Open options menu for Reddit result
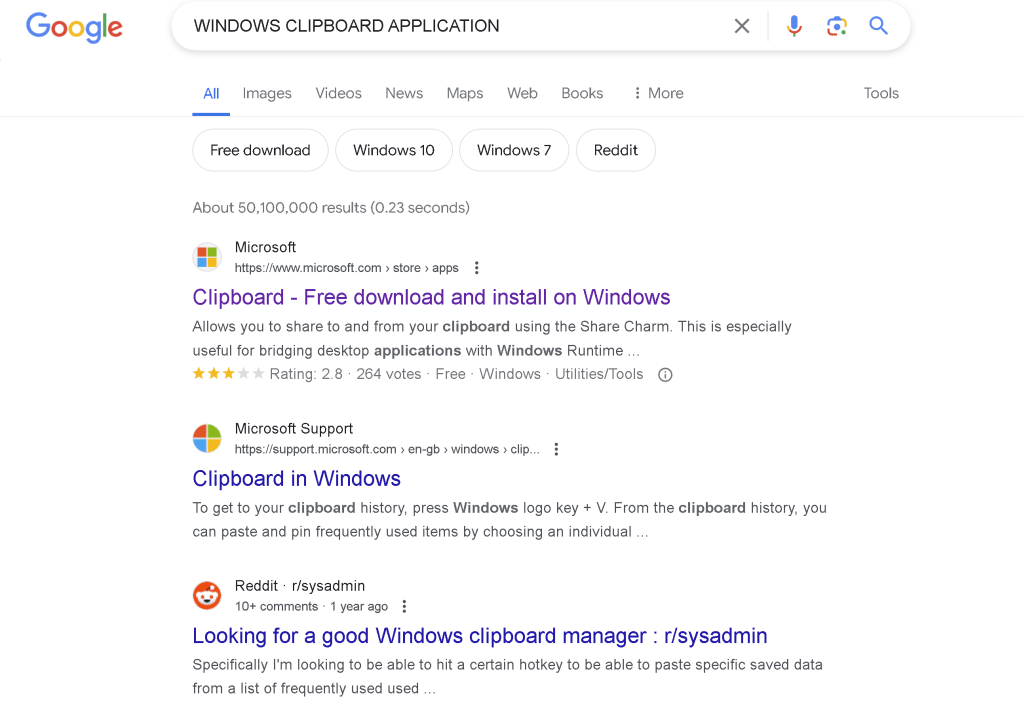Image resolution: width=1023 pixels, height=710 pixels. tap(405, 606)
